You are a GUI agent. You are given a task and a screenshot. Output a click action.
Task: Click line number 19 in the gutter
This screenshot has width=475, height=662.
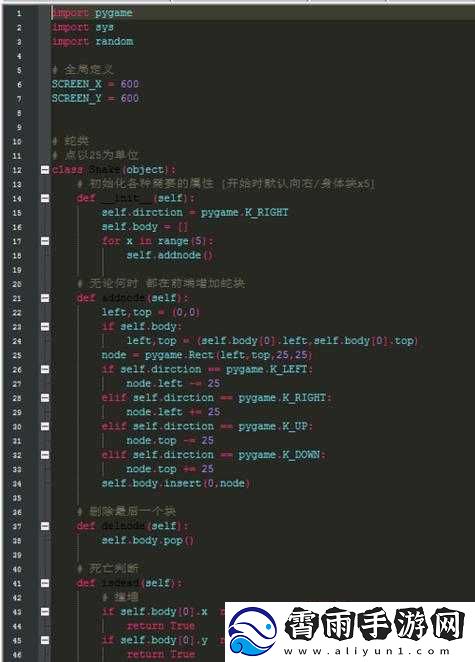coord(17,269)
